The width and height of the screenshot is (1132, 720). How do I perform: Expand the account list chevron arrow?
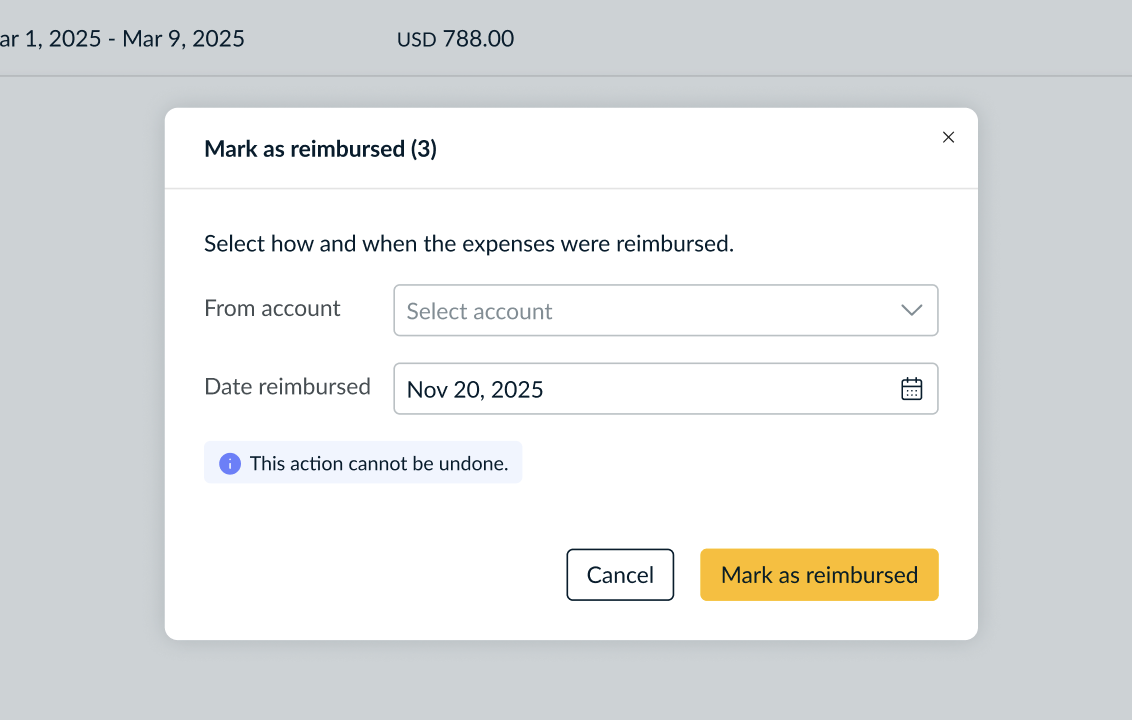tap(911, 311)
